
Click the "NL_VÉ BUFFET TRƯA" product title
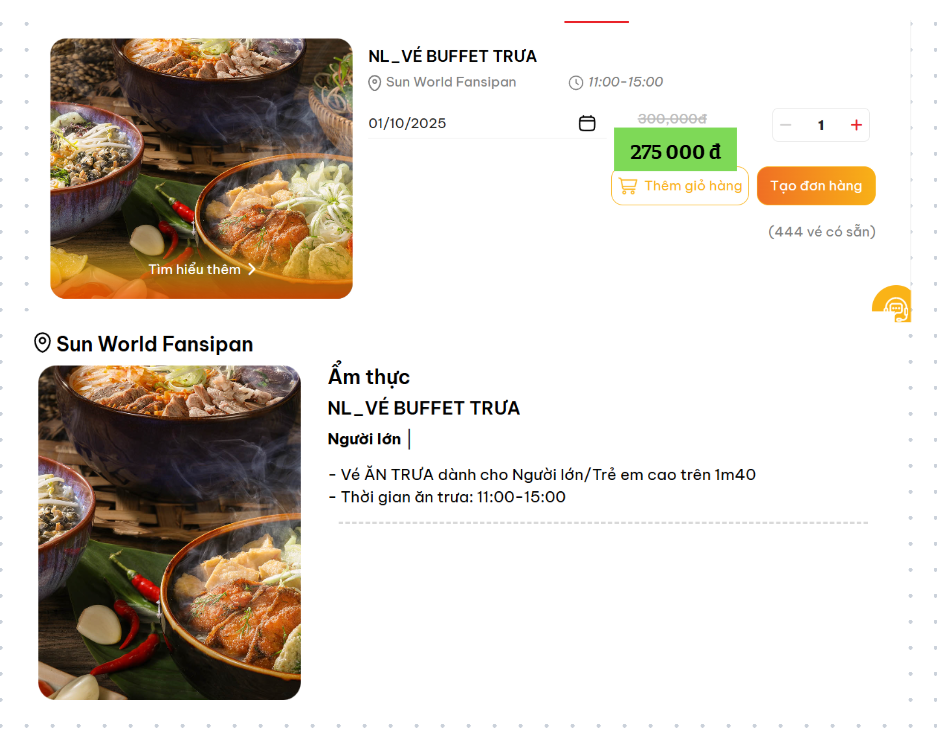tap(452, 56)
